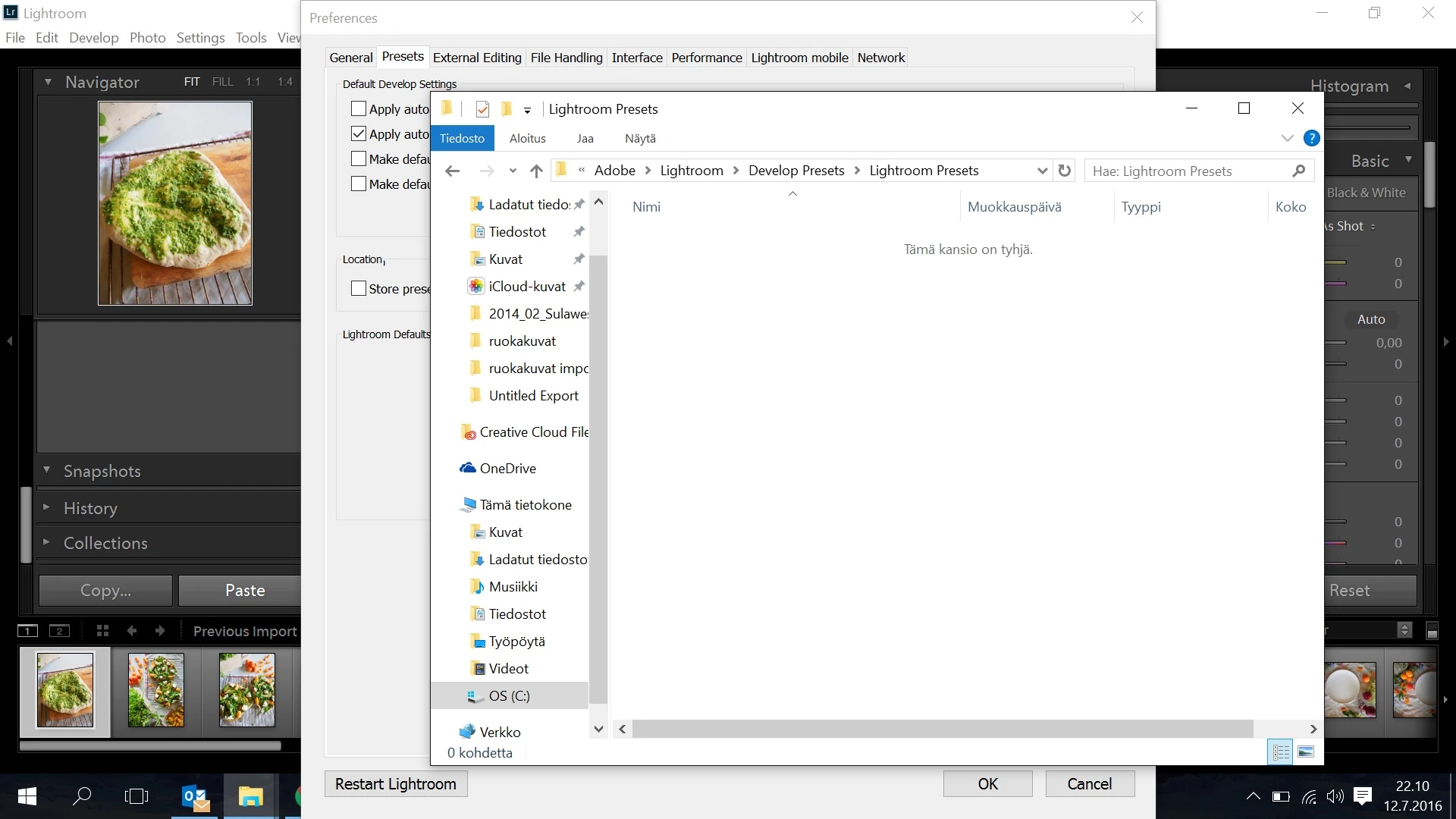
Task: Switch to External Editing tab
Action: (477, 58)
